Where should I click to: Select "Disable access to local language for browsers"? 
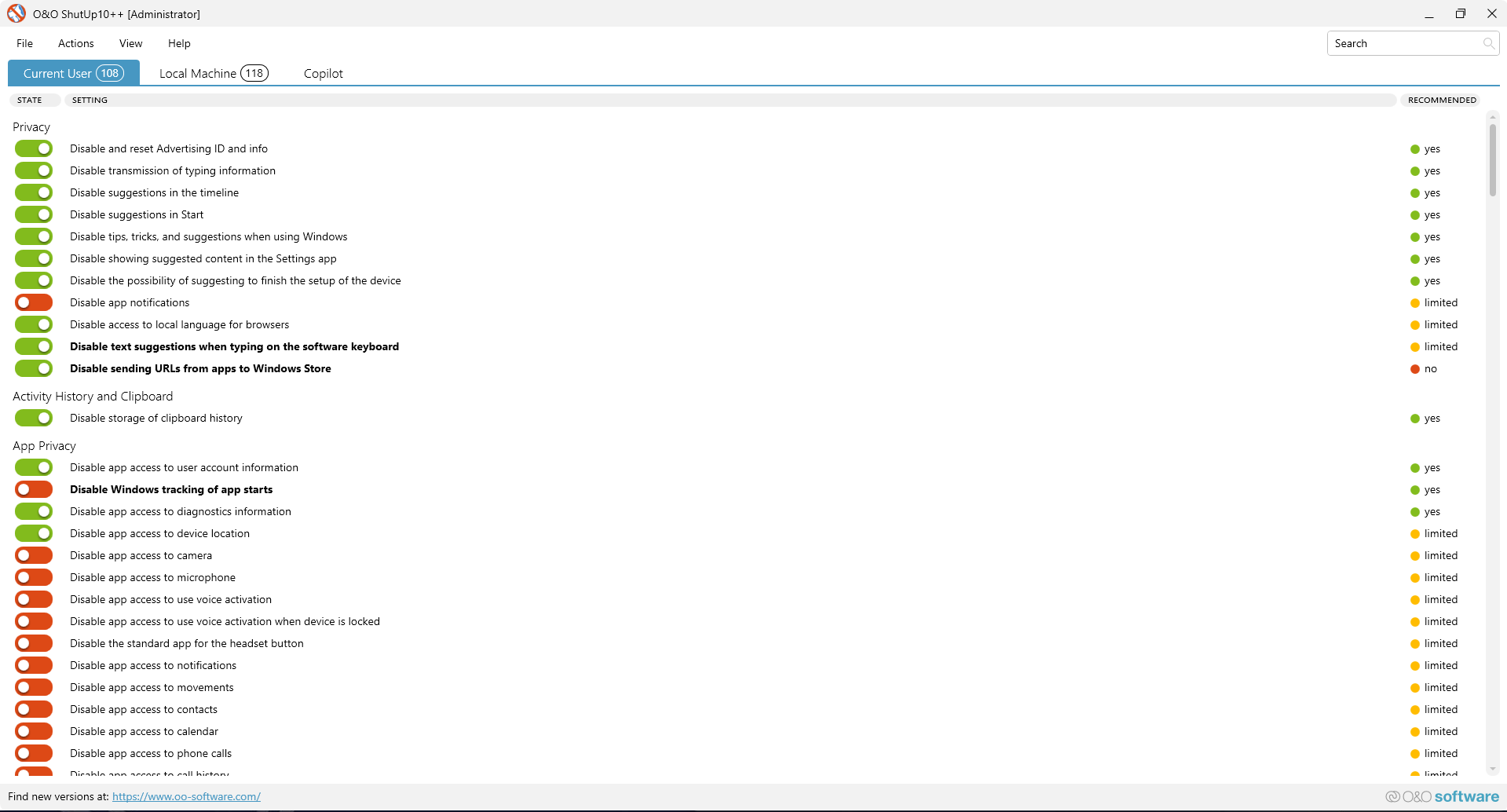[179, 324]
